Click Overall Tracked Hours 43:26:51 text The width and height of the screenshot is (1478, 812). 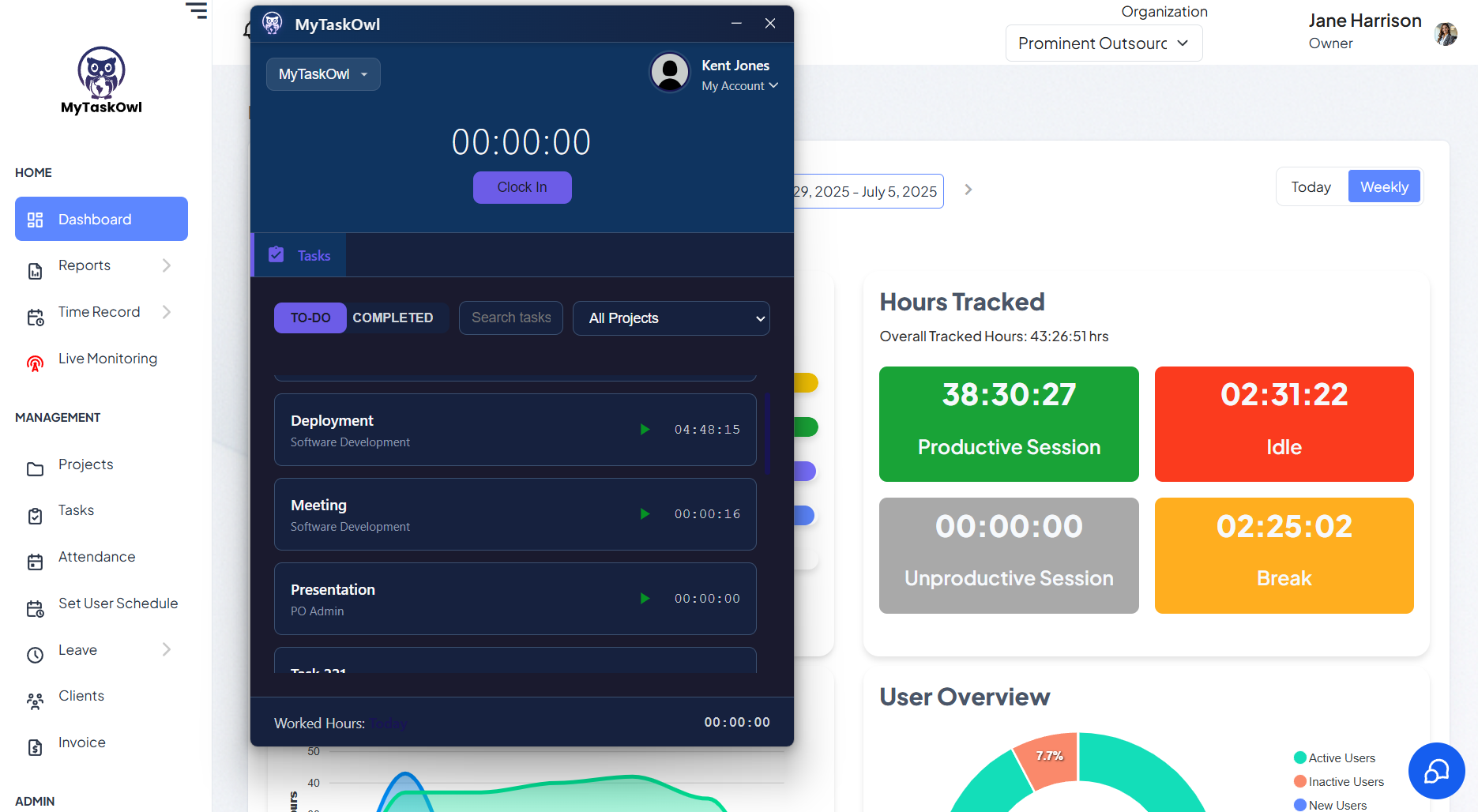[994, 336]
